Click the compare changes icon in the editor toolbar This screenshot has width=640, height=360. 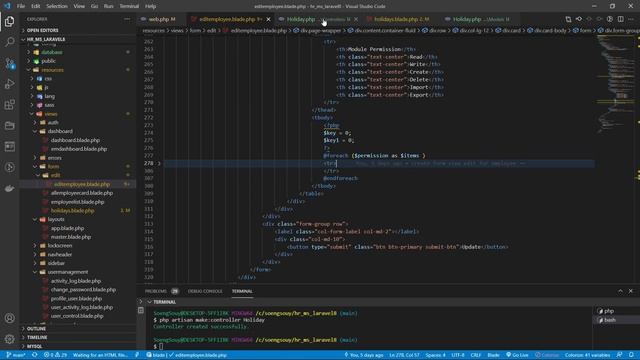pos(568,19)
